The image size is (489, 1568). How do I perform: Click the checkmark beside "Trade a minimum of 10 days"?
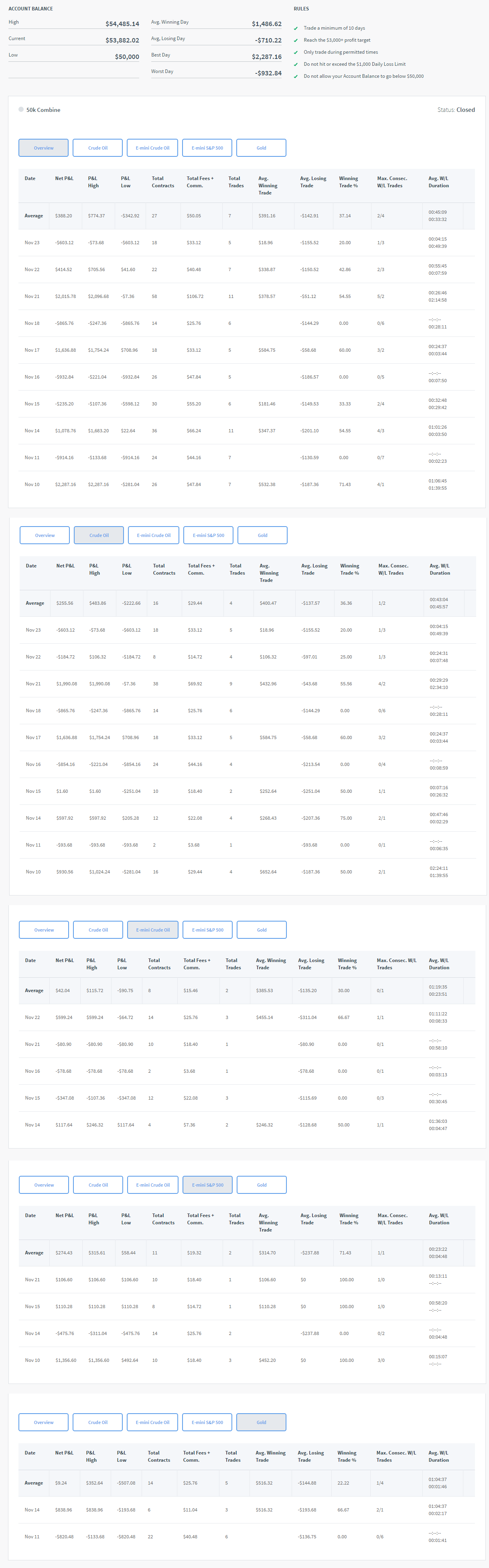point(296,28)
